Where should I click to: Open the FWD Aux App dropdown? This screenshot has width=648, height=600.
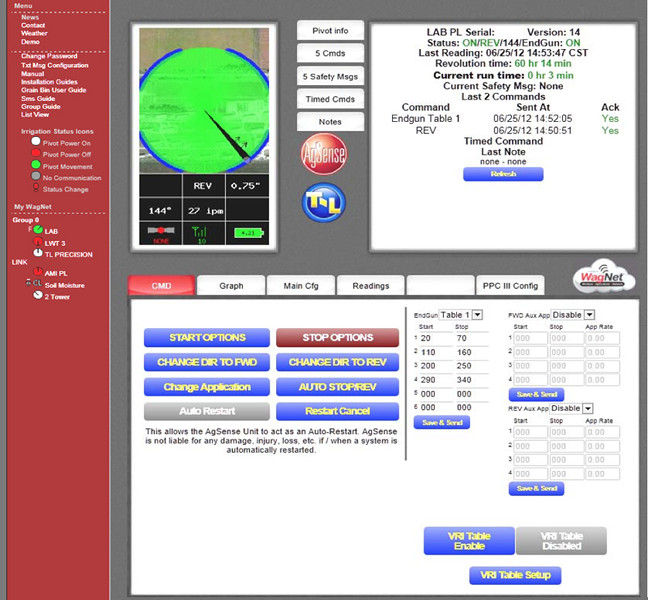click(573, 315)
